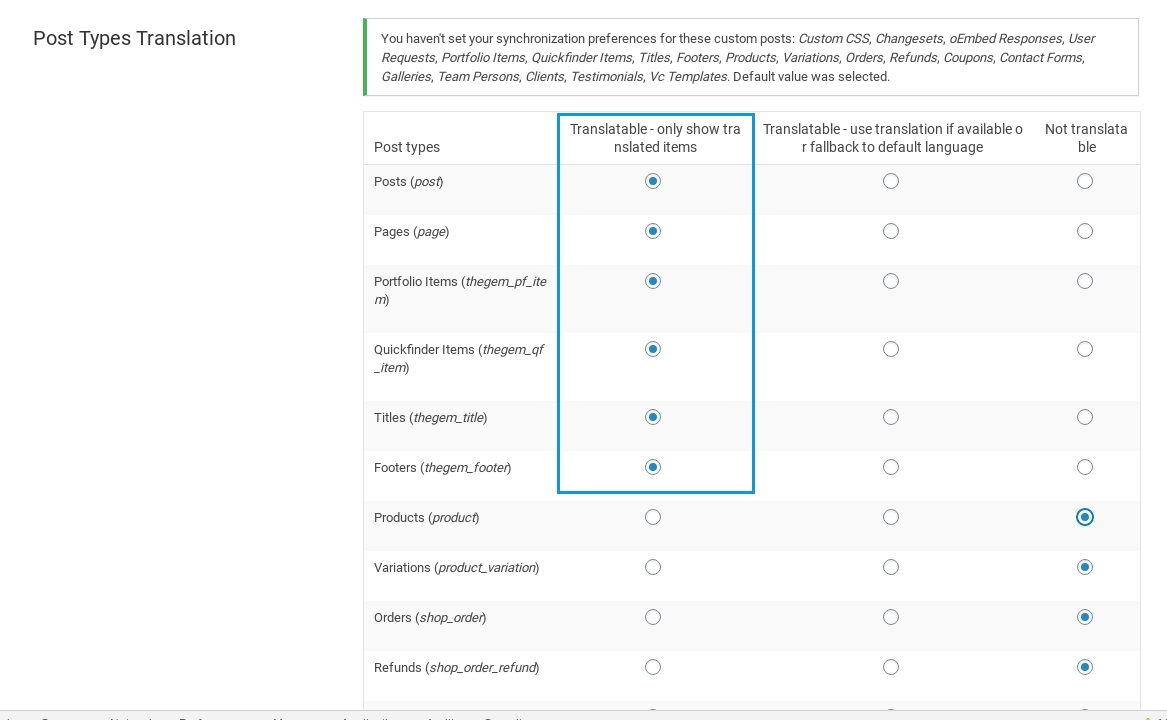Viewport: 1167px width, 720px height.
Task: Select fallback translation option for Refunds
Action: [x=891, y=667]
